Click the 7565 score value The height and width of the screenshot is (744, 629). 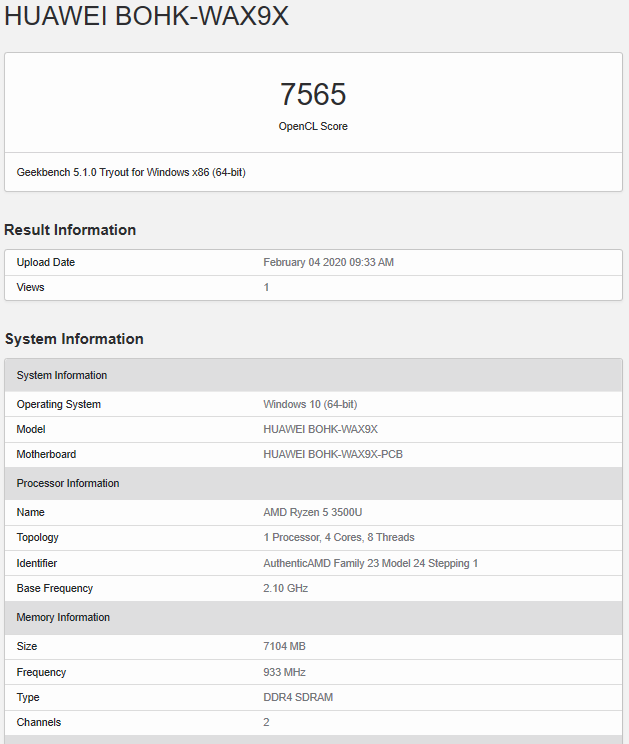(313, 94)
